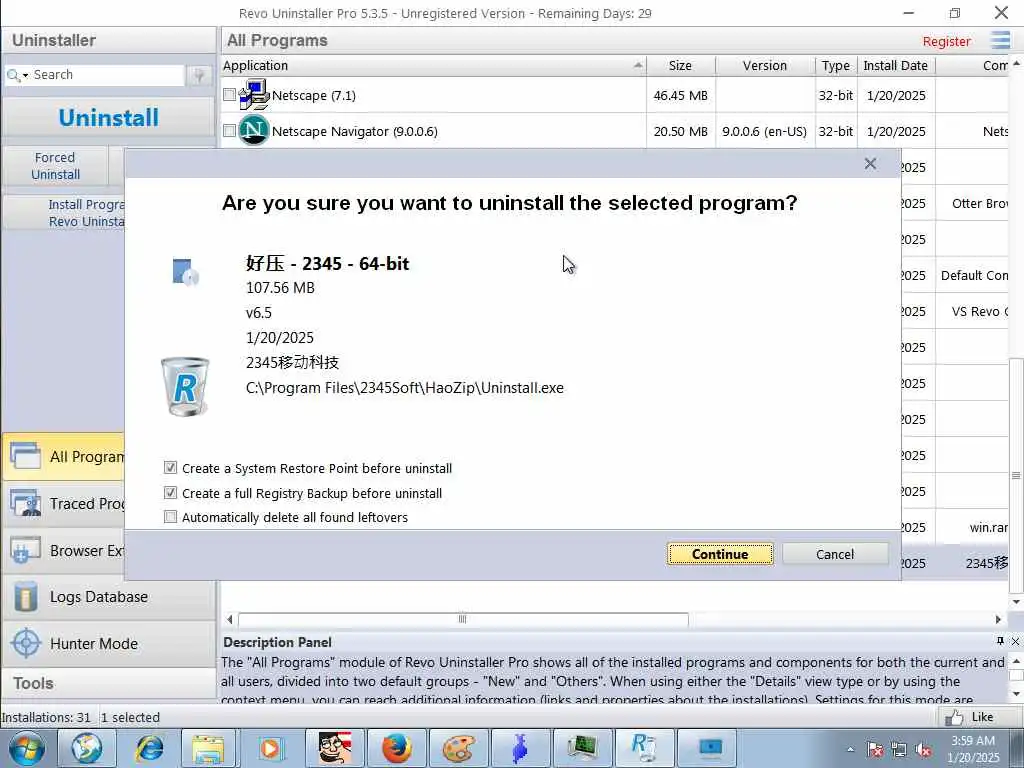Click the network tray icon

[899, 750]
